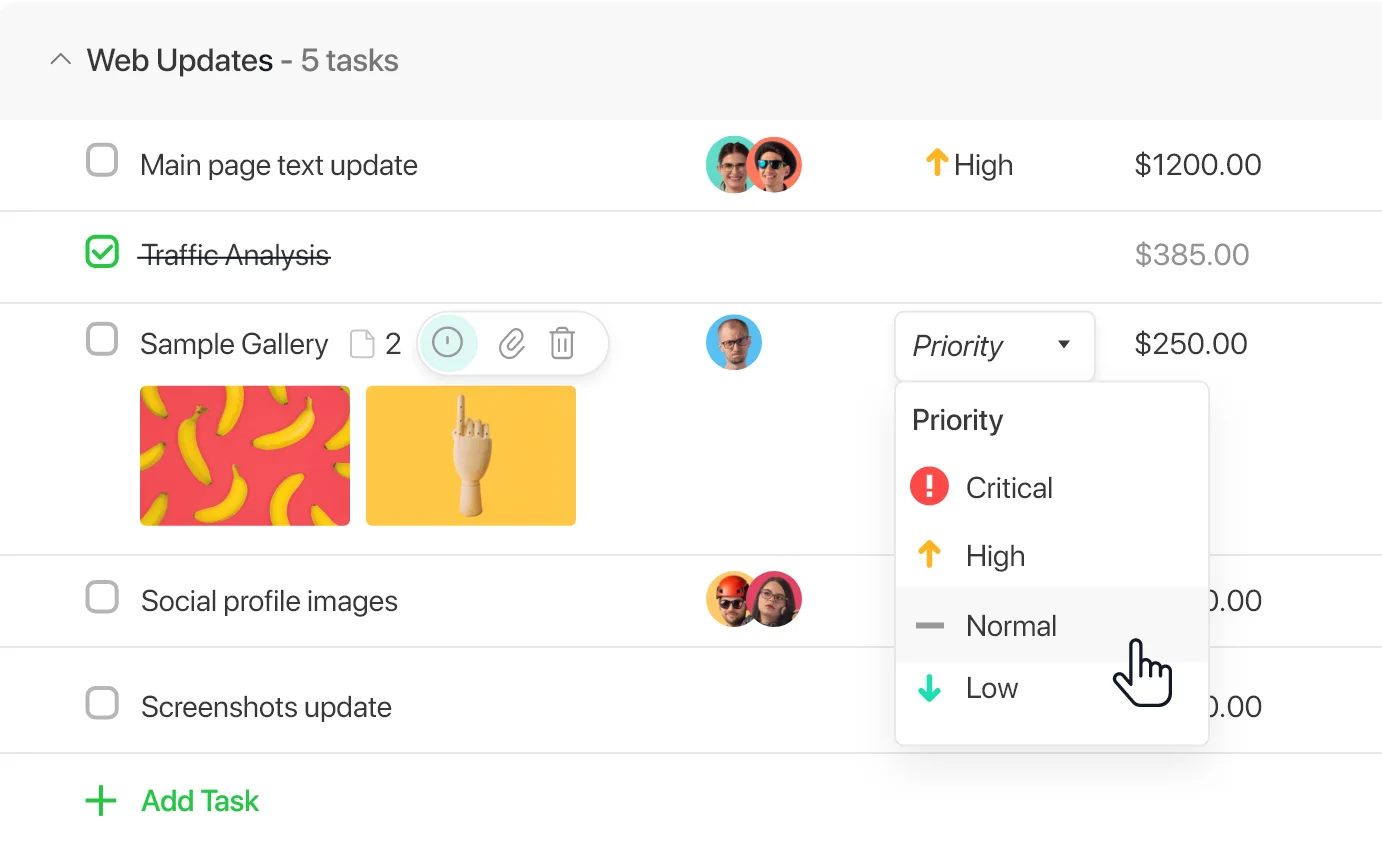Check the Main page text update checkbox
The height and width of the screenshot is (858, 1382).
coord(102,160)
